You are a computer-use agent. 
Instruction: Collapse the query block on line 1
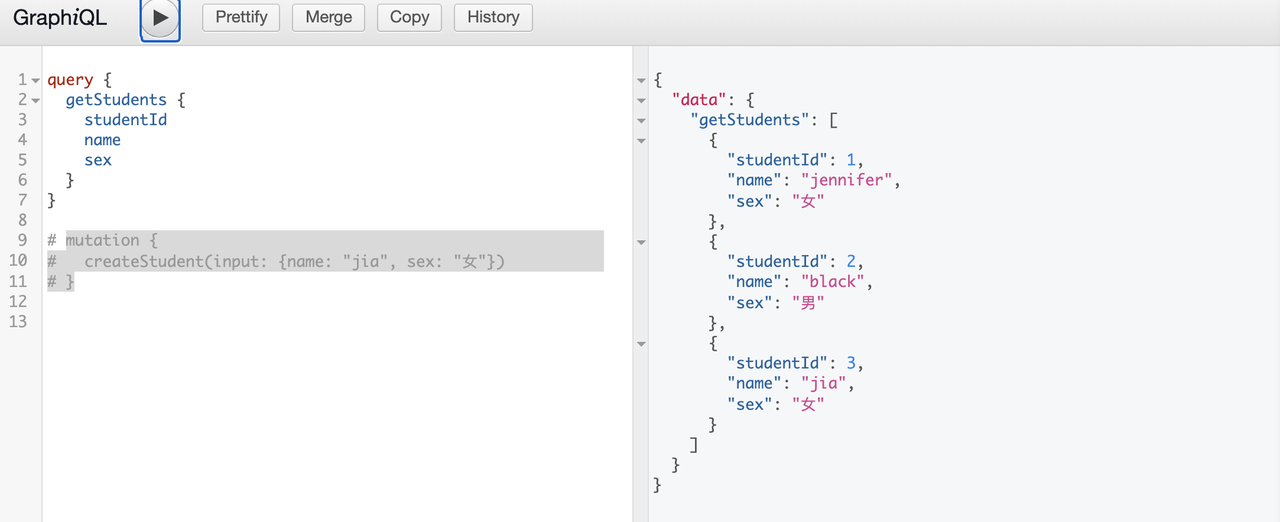click(35, 80)
